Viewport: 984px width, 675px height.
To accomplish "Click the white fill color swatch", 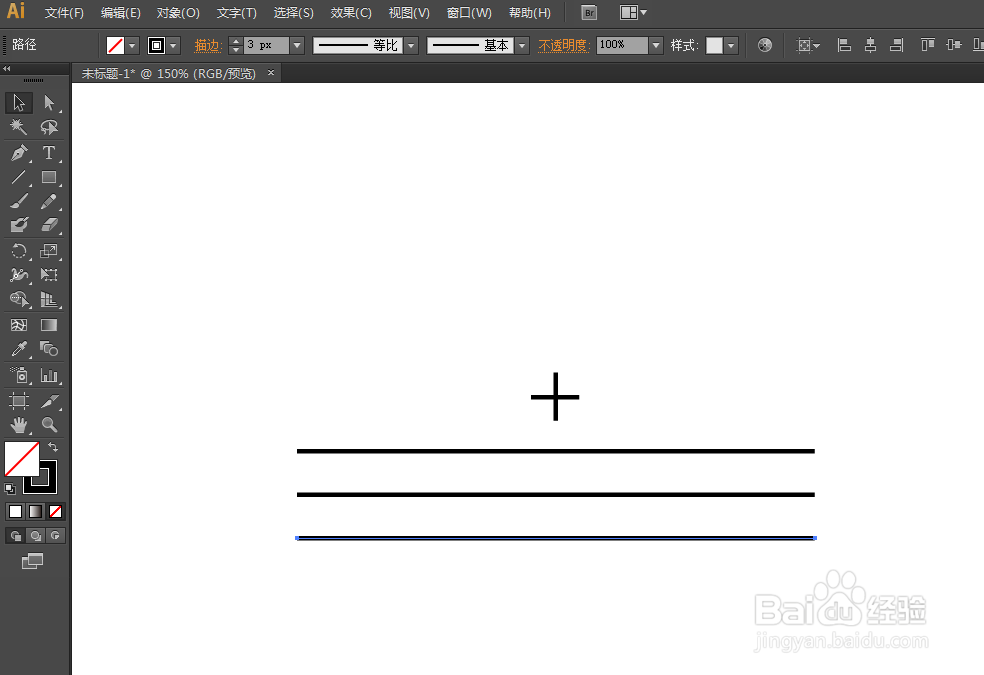I will click(15, 511).
